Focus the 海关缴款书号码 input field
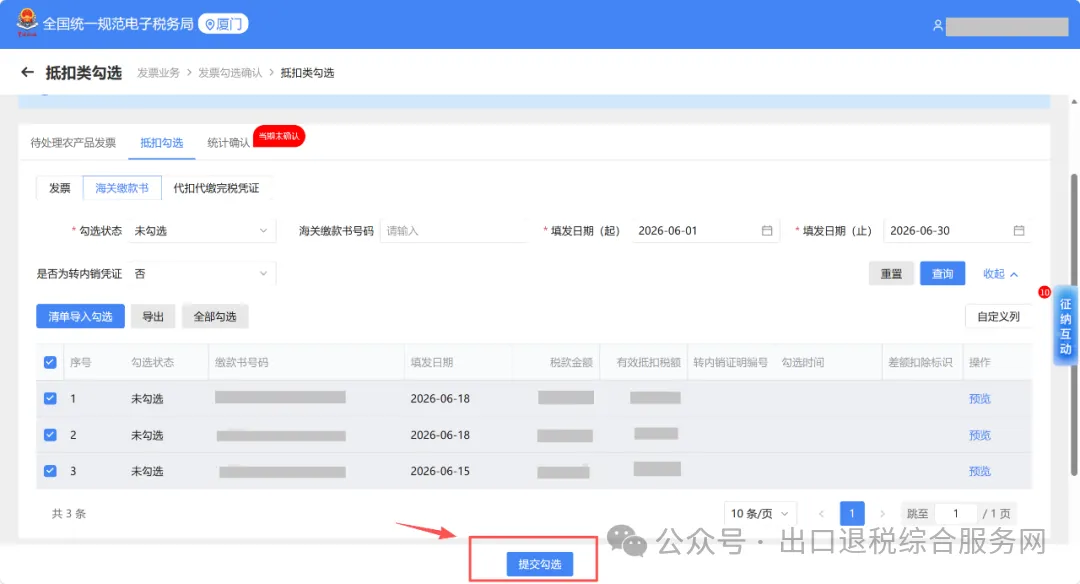This screenshot has height=584, width=1080. point(453,231)
